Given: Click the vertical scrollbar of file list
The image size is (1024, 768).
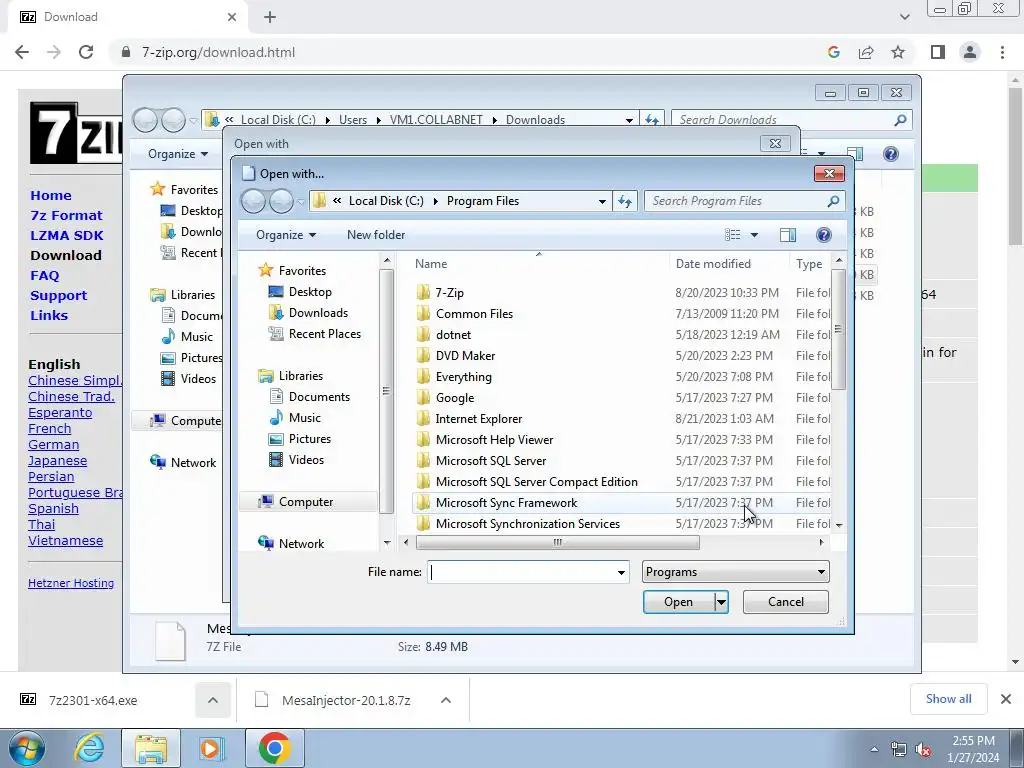Looking at the screenshot, I should (839, 328).
